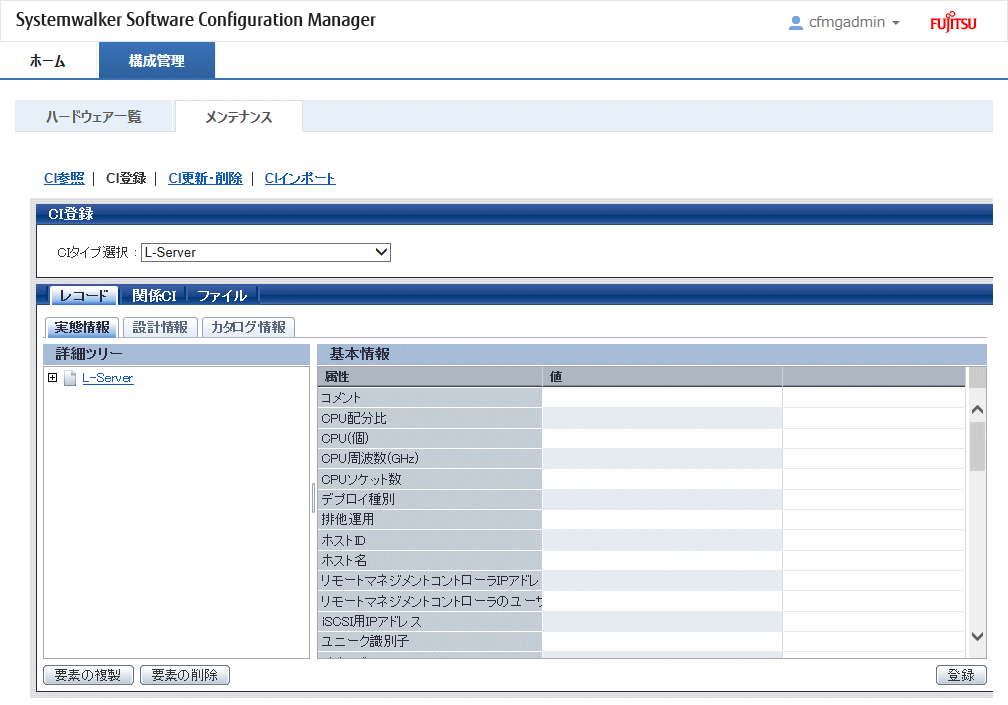The height and width of the screenshot is (705, 1008).
Task: Click the CPU周波数(GHz) value cell
Action: pos(662,459)
